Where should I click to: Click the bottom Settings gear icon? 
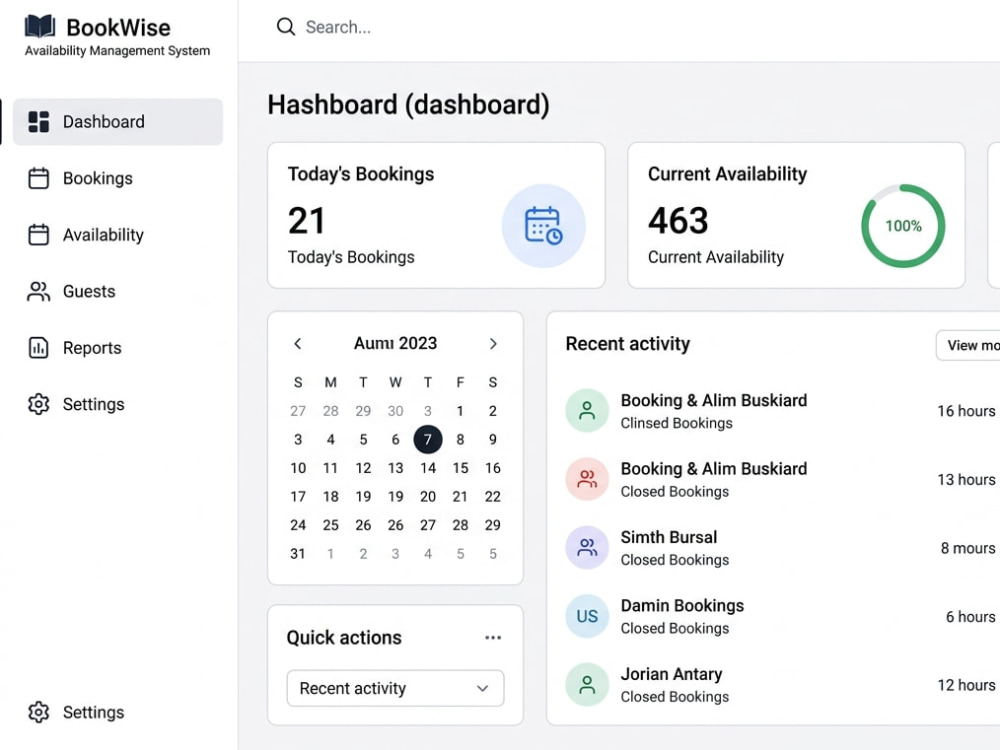point(38,712)
